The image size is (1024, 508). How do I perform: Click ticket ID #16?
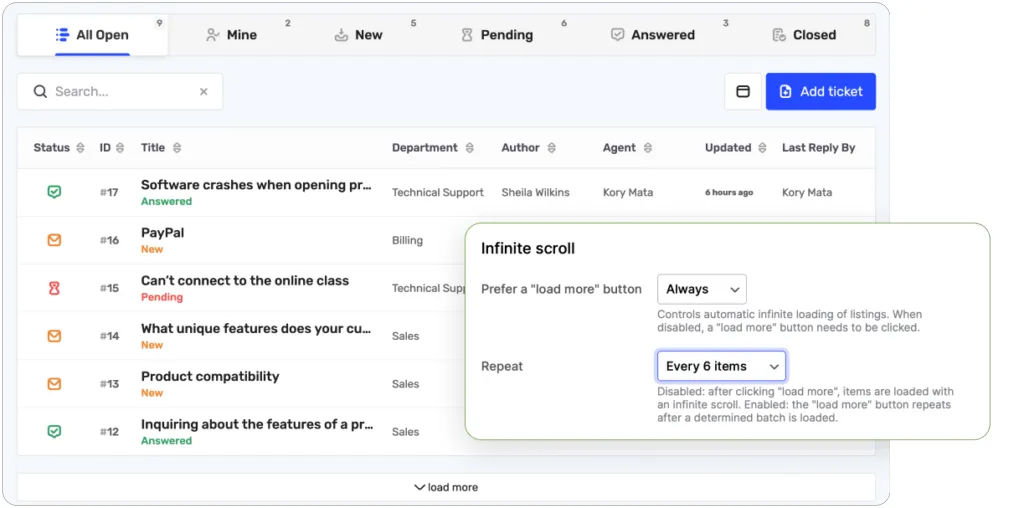tap(109, 240)
